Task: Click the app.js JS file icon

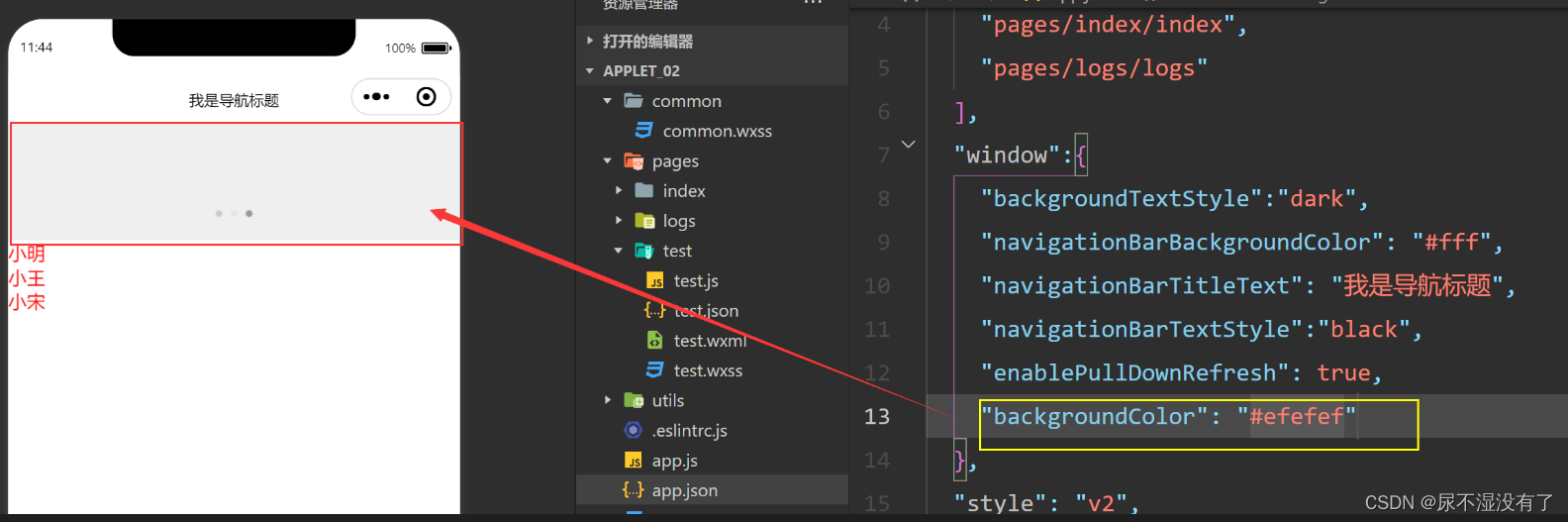Action: (x=634, y=461)
